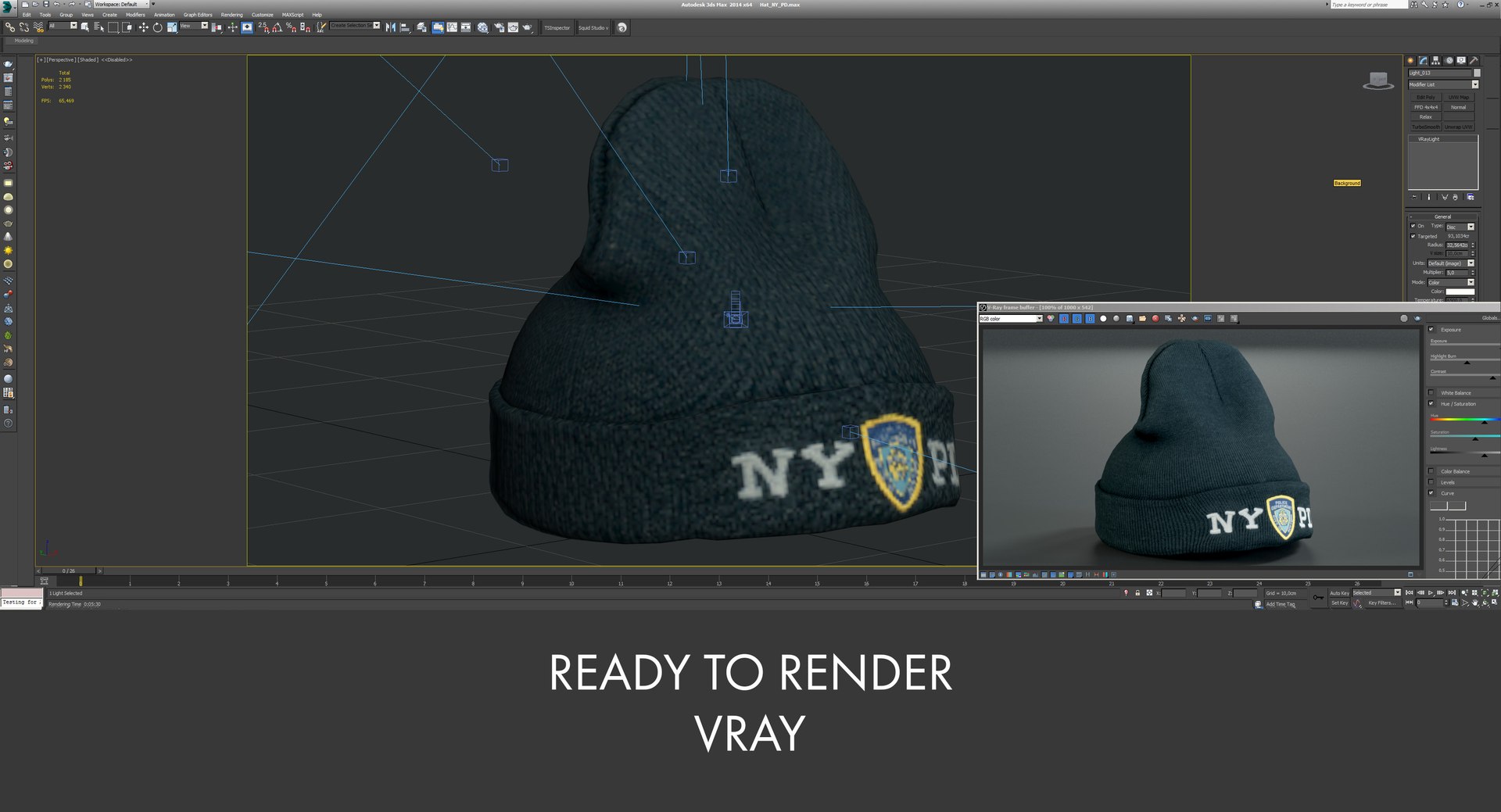Click the Unwrap UVW modifier button

point(1459,127)
